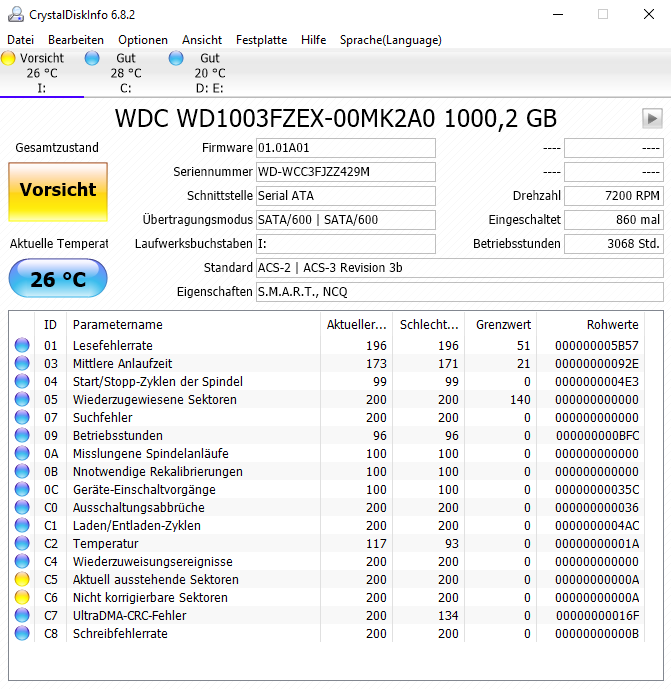Click yellow orb for Aktuell ausstehende Sektoren
The image size is (671, 689).
22,580
